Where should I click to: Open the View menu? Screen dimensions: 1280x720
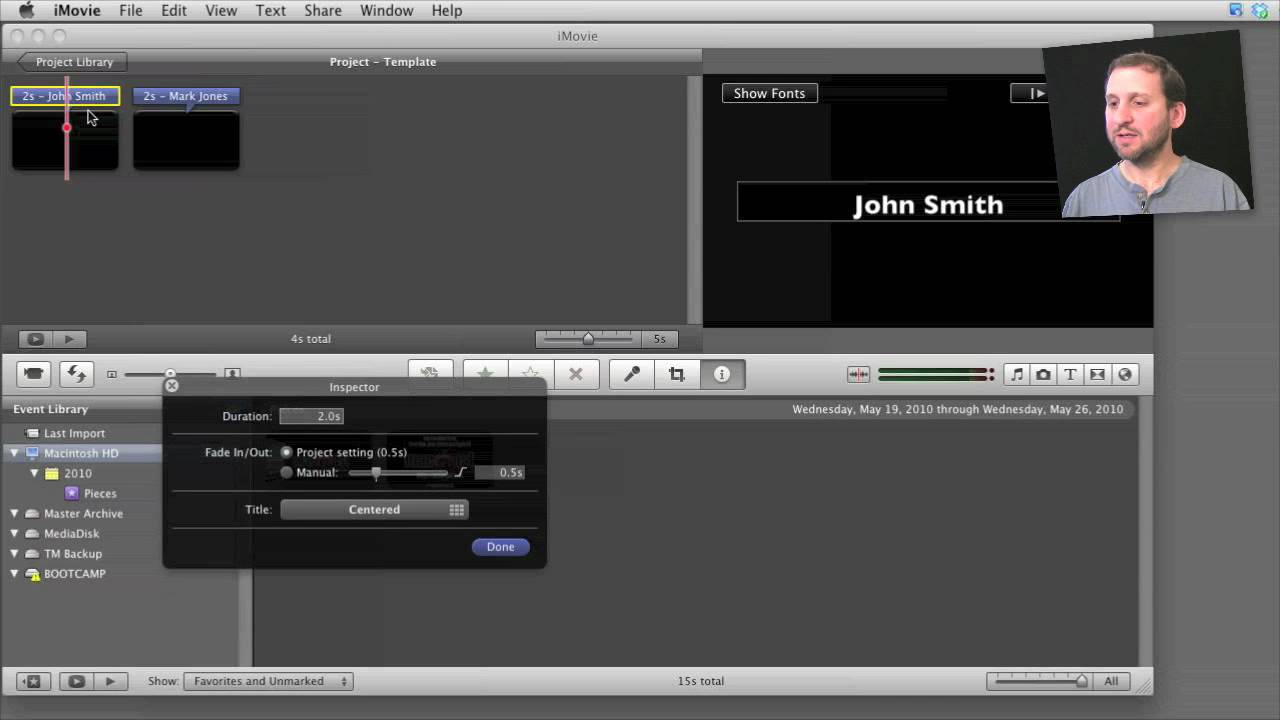coord(221,10)
